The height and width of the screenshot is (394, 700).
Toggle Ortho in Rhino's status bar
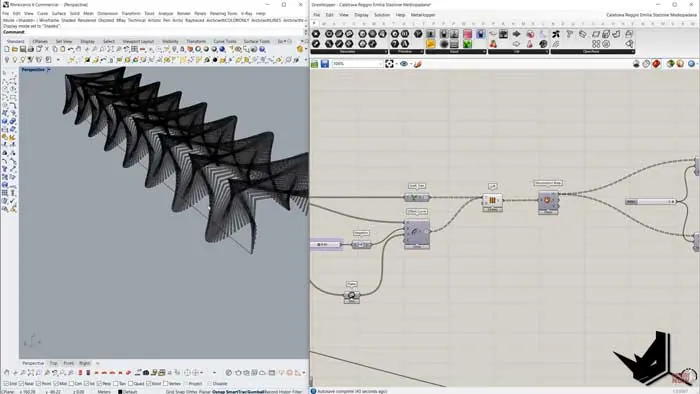click(193, 391)
